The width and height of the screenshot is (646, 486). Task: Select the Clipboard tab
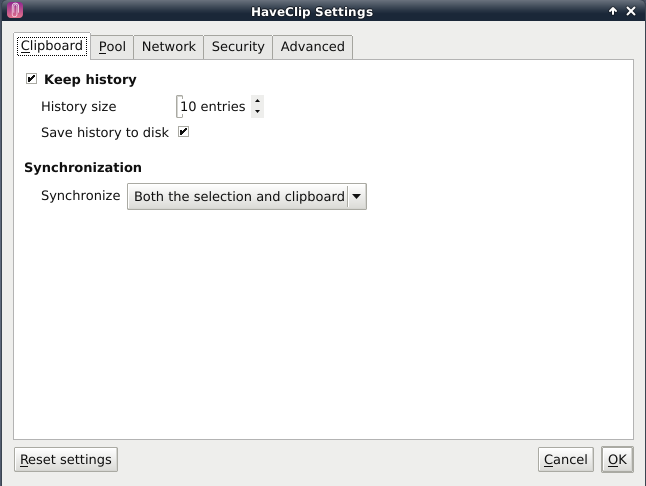coord(51,46)
